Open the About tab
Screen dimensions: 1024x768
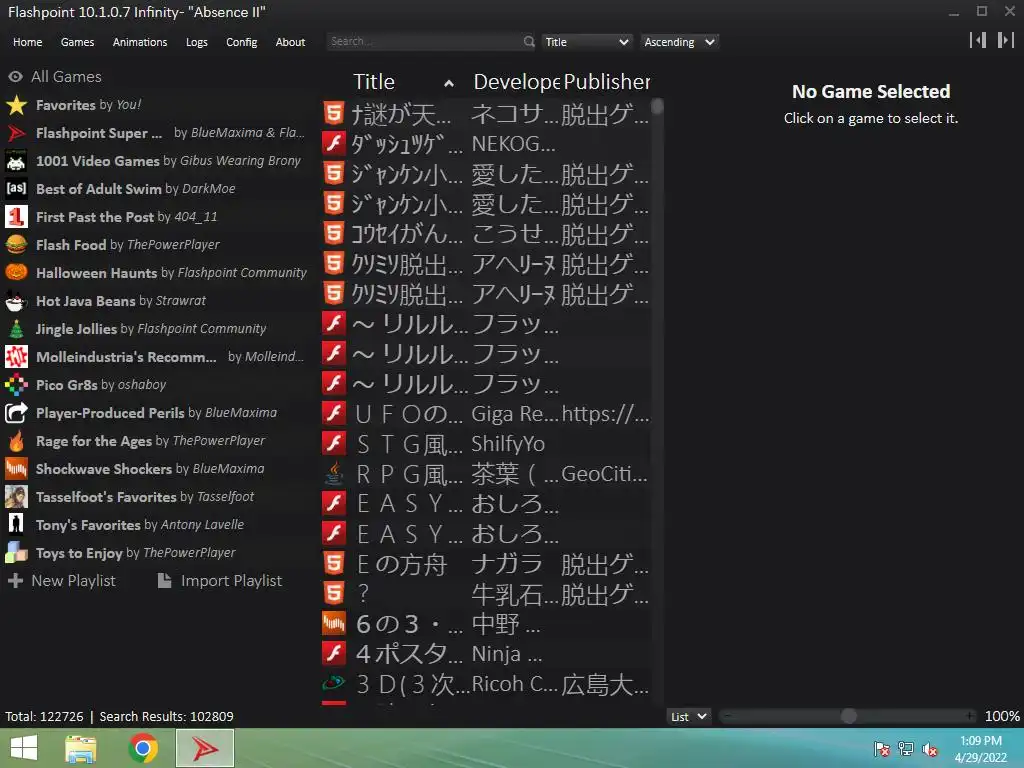tap(290, 42)
